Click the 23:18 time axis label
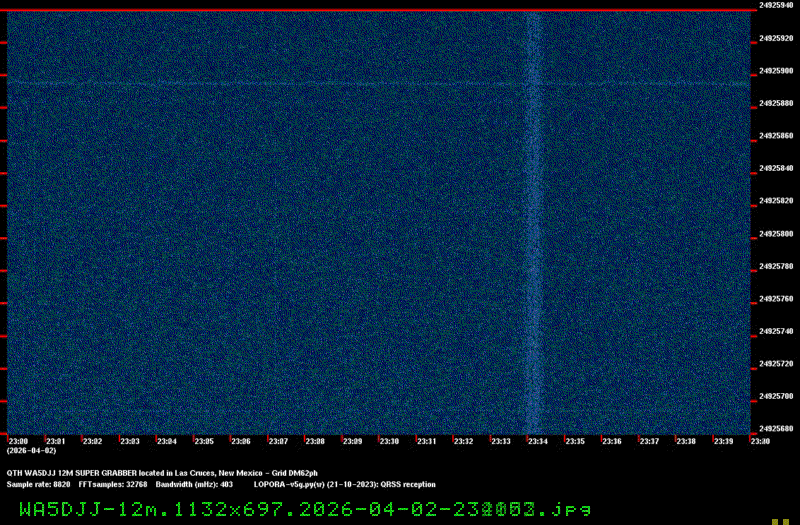This screenshot has width=800, height=525. click(x=686, y=441)
